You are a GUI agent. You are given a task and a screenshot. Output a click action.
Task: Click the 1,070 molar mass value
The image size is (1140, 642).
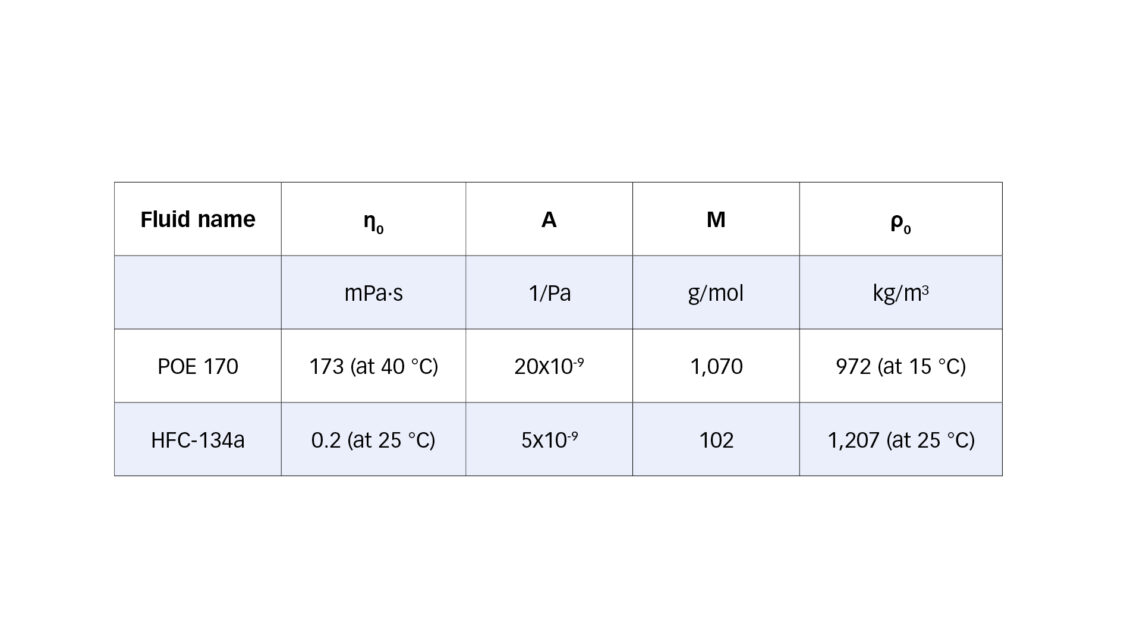pyautogui.click(x=716, y=366)
